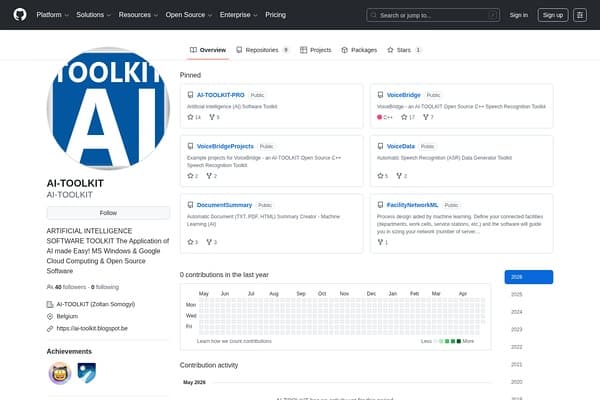This screenshot has height=400, width=600.
Task: Click the fork count on FacilityNetworkML
Action: point(383,242)
